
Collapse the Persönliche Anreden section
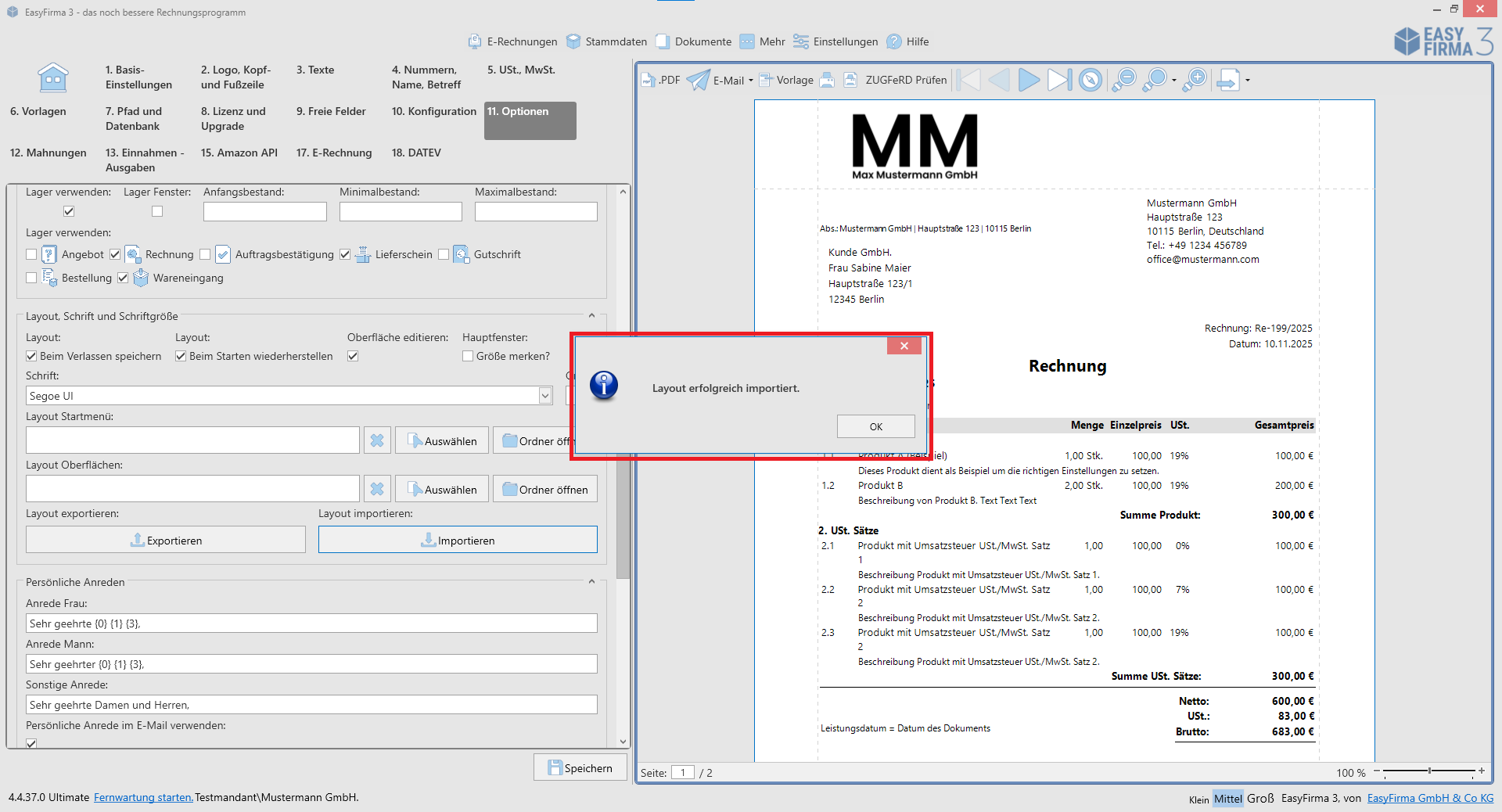pyautogui.click(x=591, y=582)
